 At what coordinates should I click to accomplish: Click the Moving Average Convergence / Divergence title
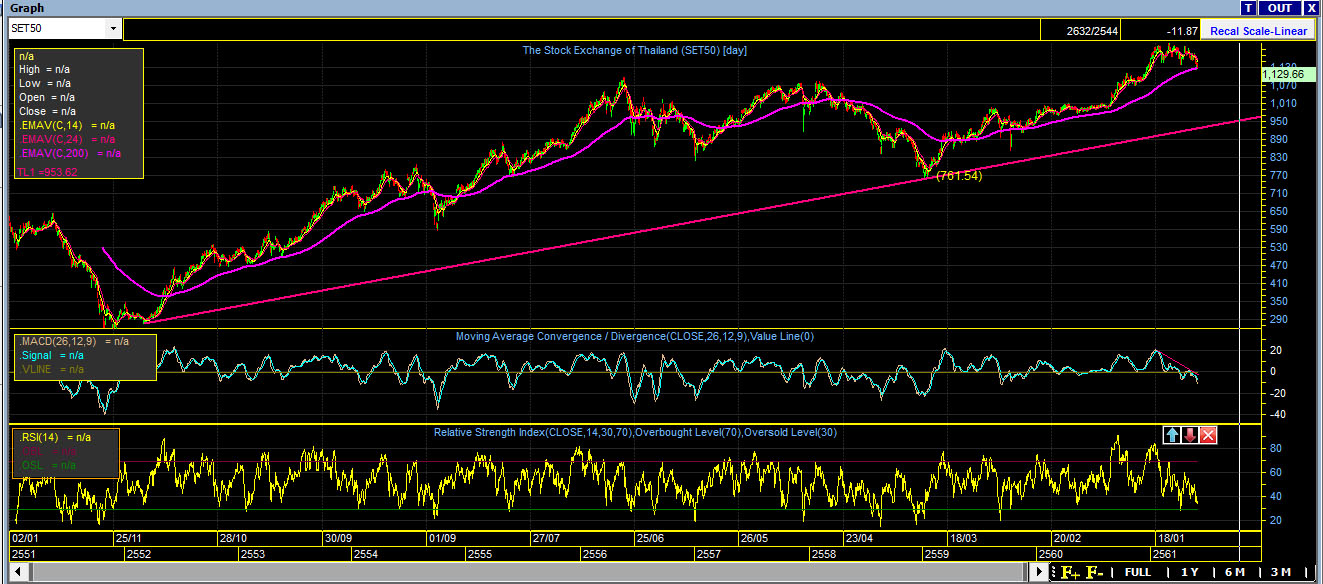pyautogui.click(x=635, y=336)
